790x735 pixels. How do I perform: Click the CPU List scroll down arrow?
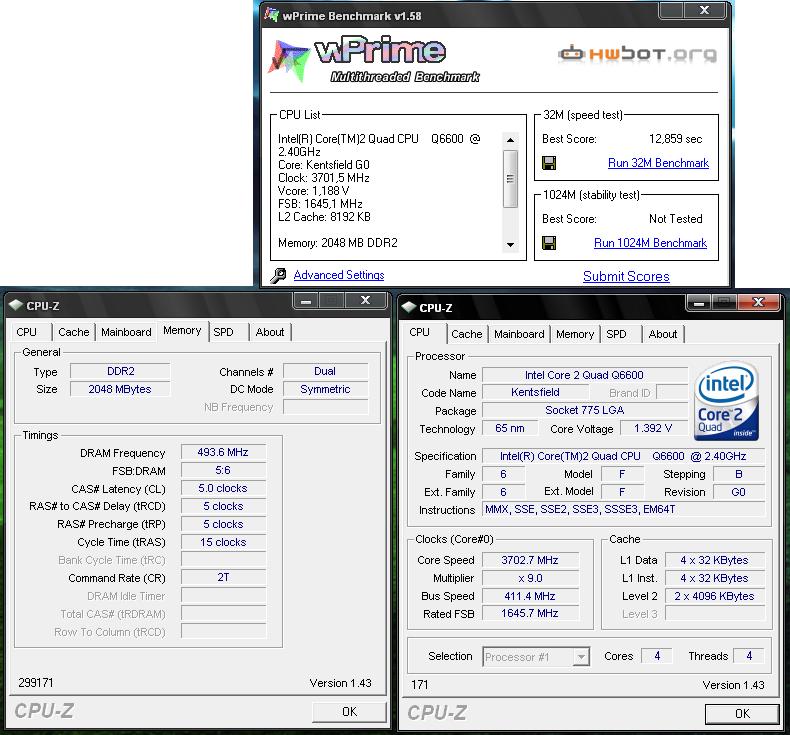(x=510, y=245)
